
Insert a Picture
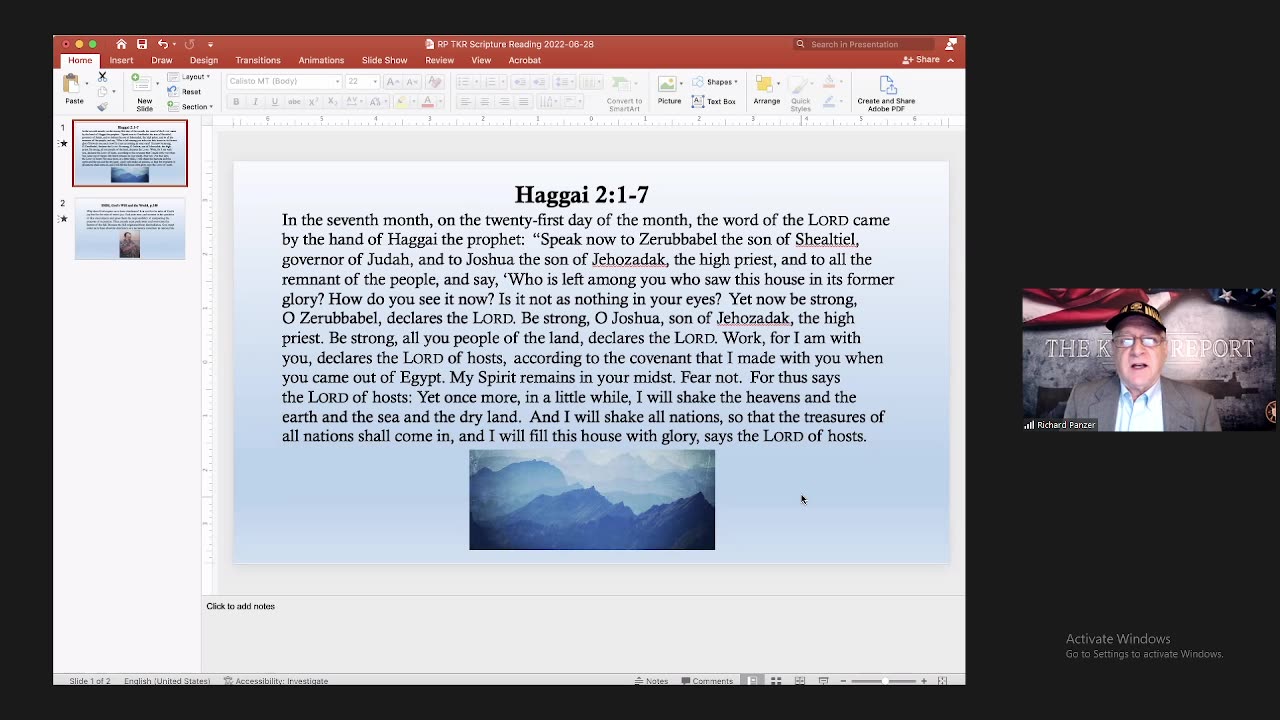pos(668,91)
